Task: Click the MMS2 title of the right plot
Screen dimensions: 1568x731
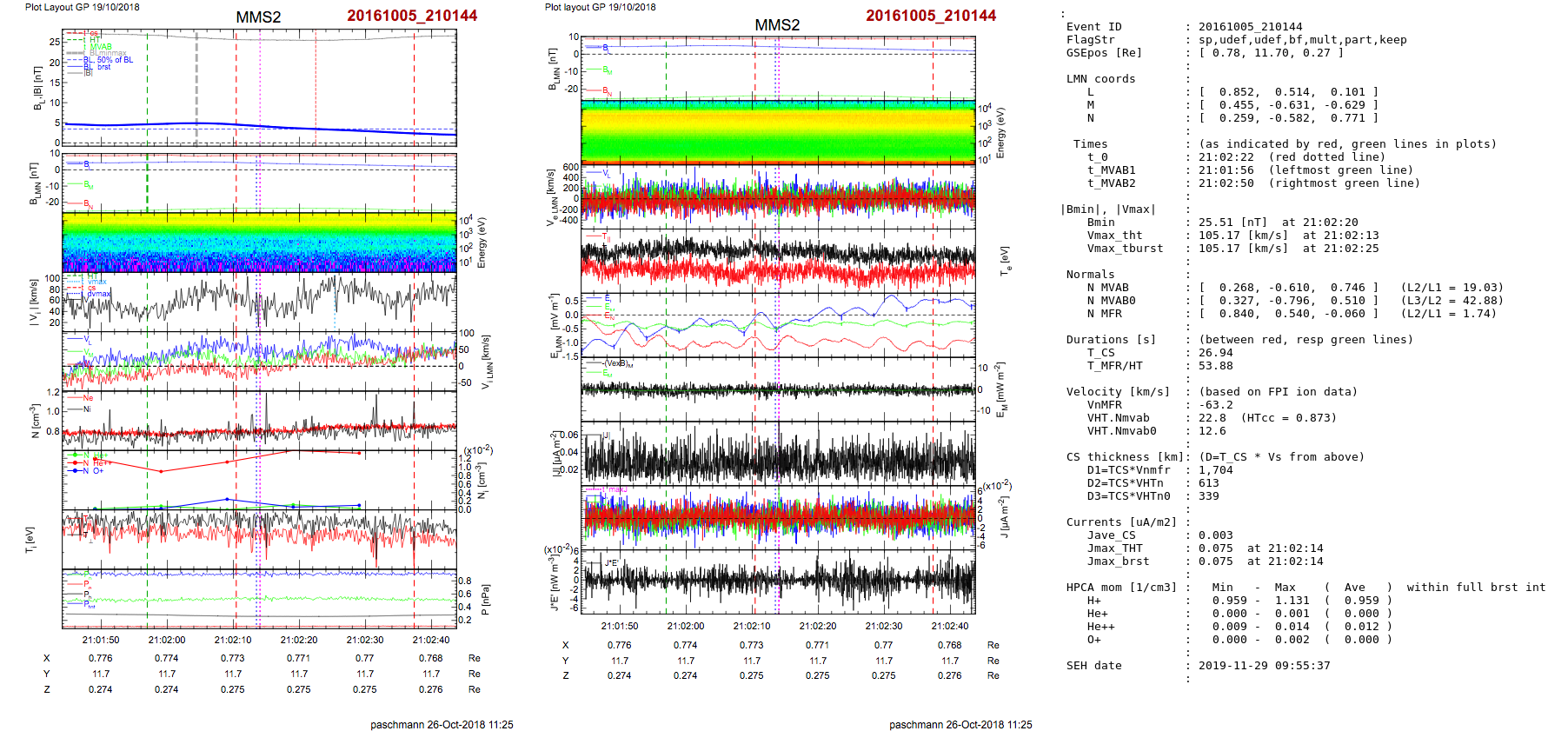Action: click(x=777, y=25)
